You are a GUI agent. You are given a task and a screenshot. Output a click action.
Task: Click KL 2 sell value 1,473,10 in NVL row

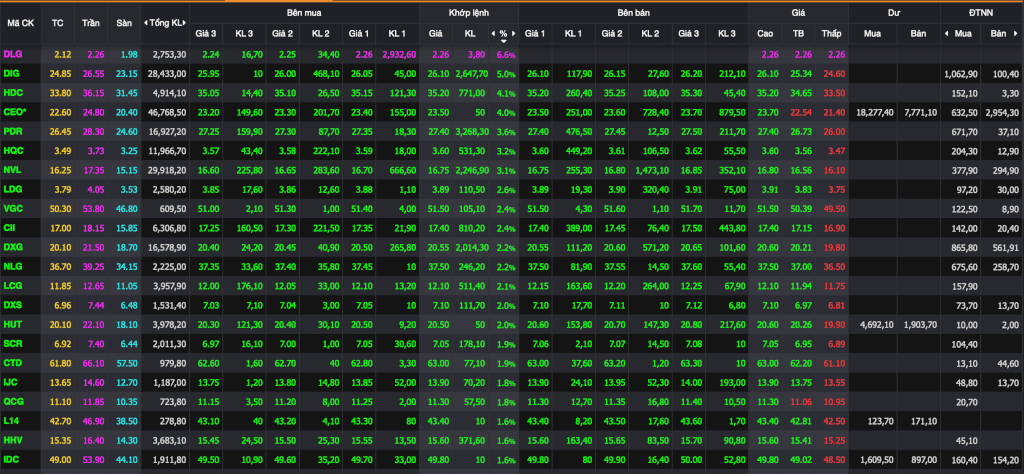coord(650,170)
